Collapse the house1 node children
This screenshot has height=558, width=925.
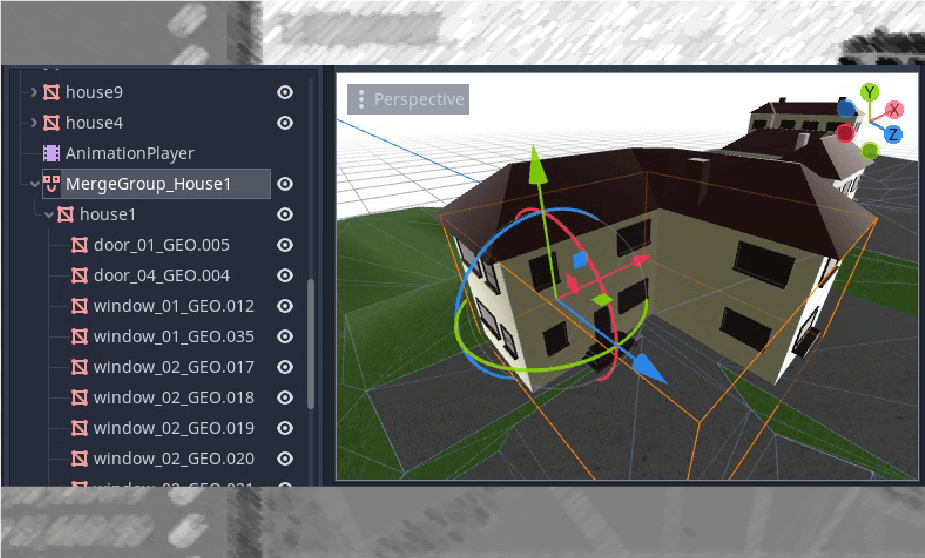tap(49, 214)
